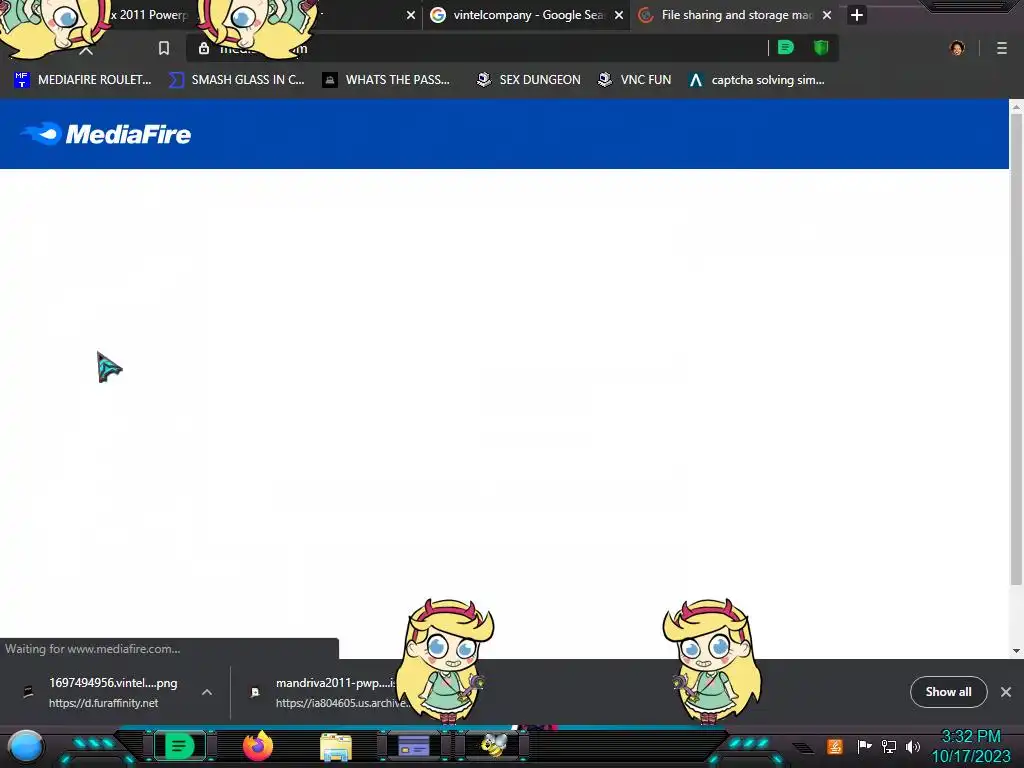Open the bee app in the taskbar

pyautogui.click(x=494, y=745)
